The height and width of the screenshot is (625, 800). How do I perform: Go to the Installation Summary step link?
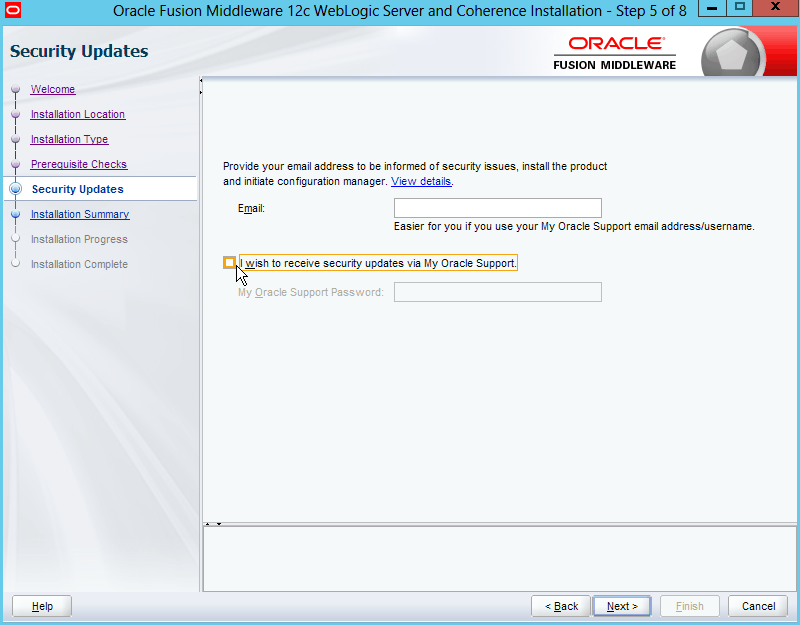coord(79,214)
